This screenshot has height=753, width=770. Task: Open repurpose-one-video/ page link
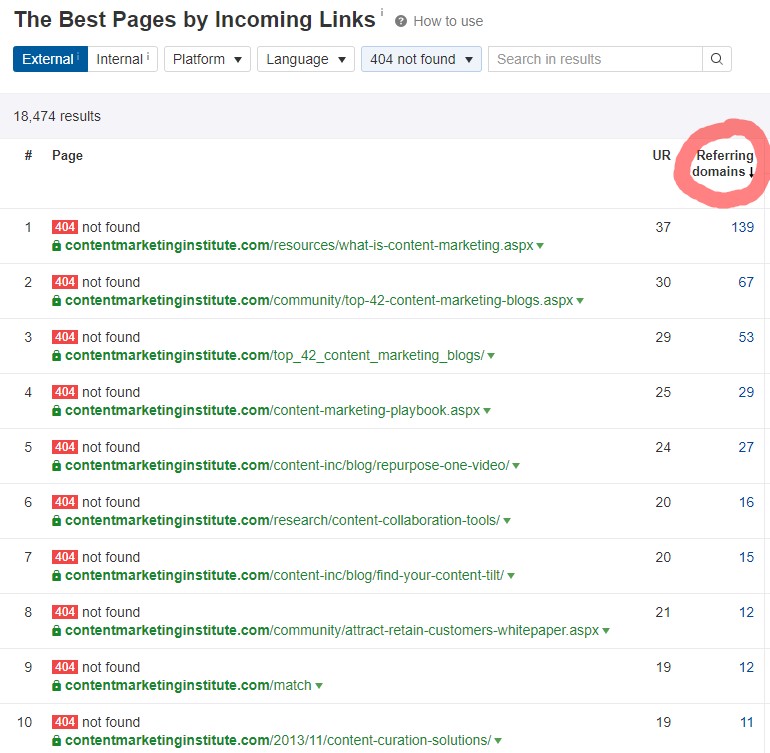(x=287, y=466)
